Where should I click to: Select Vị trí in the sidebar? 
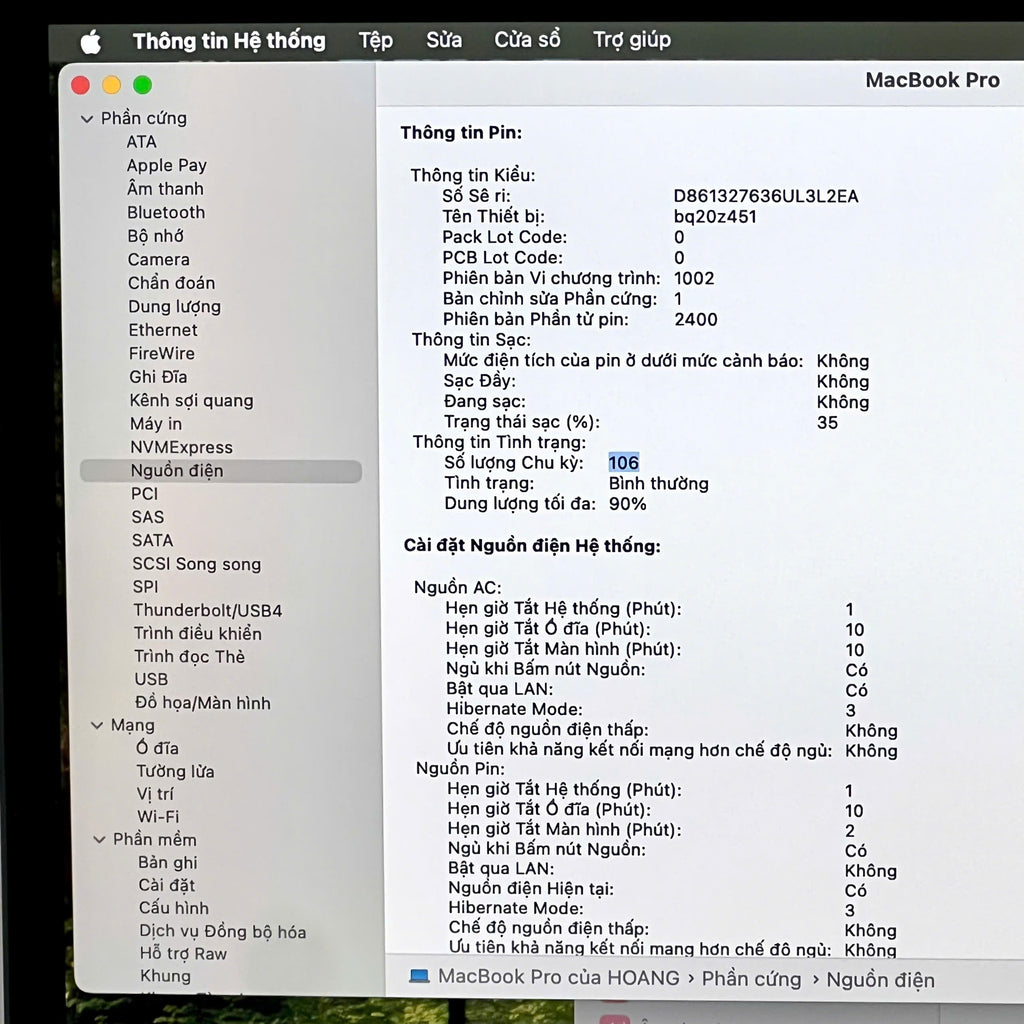pos(155,794)
